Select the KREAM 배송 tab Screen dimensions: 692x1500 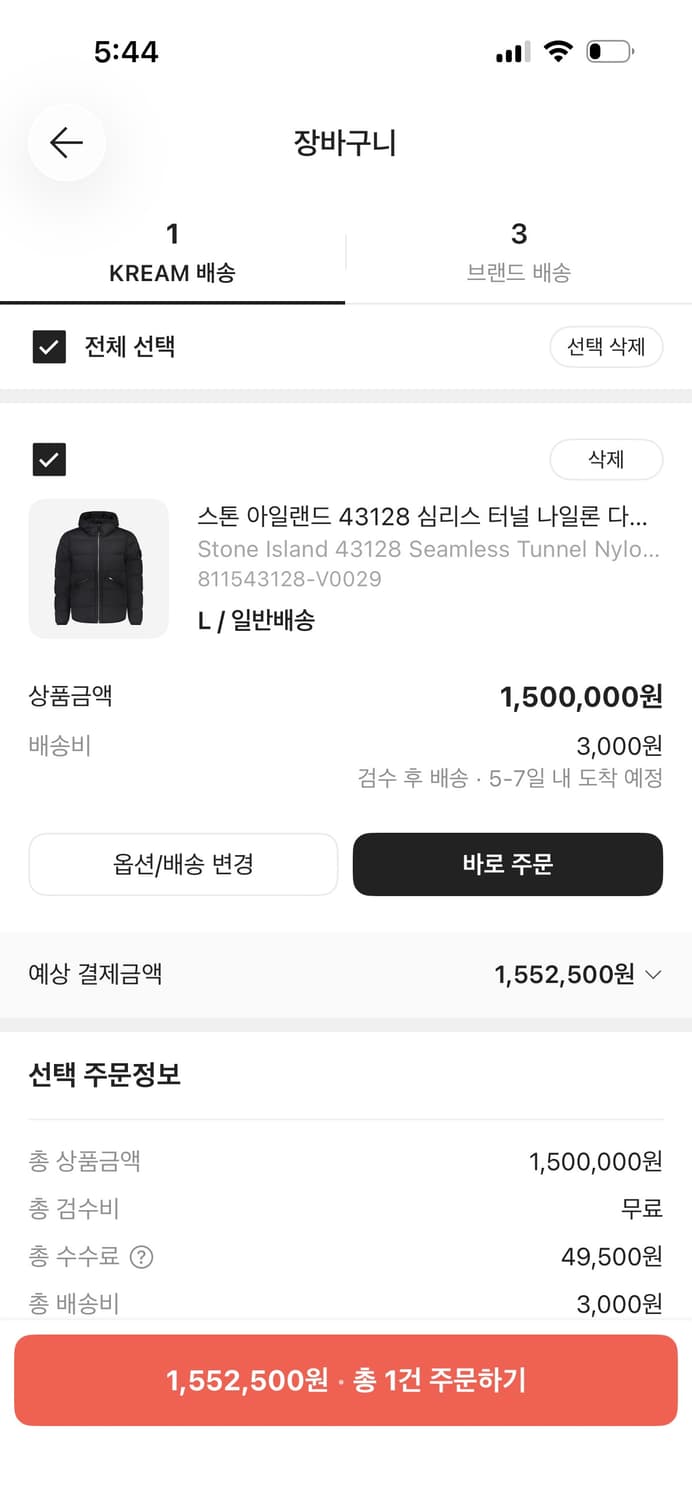click(172, 250)
